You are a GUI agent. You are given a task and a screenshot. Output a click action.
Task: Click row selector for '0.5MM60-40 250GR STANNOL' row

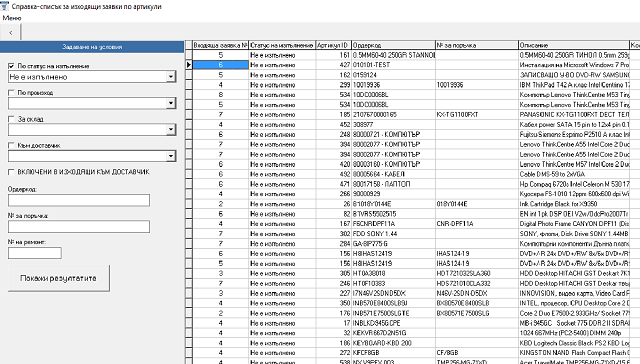(189, 55)
